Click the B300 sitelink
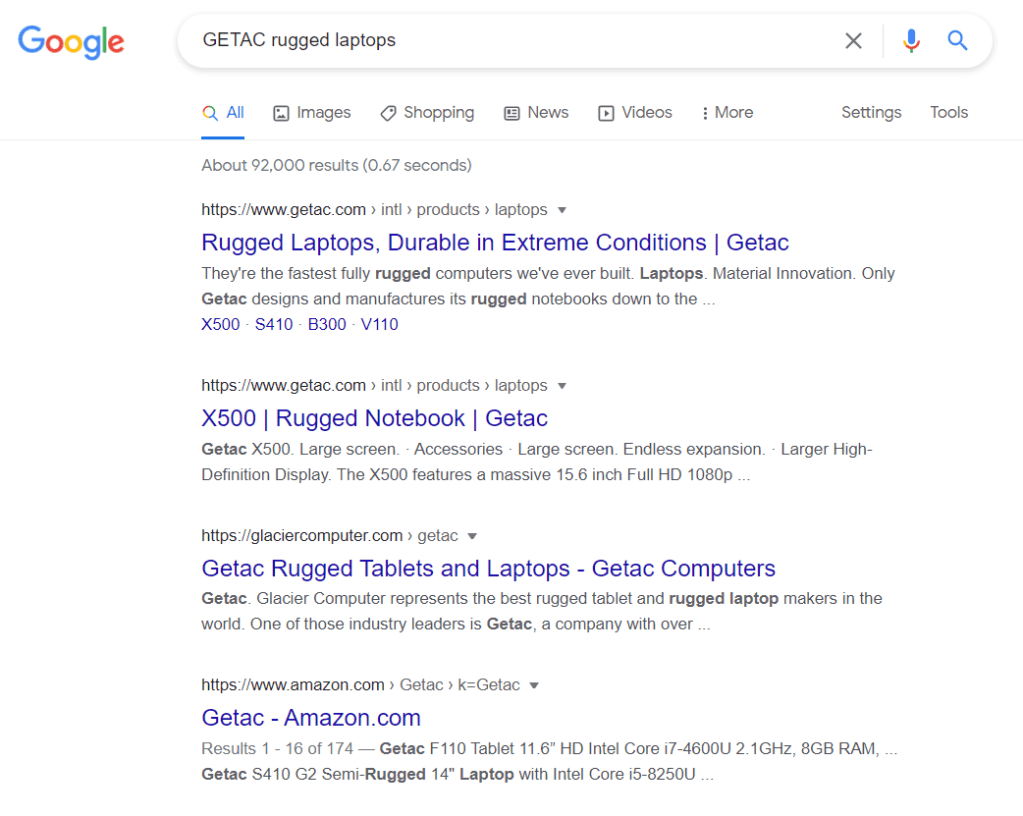 click(x=327, y=324)
